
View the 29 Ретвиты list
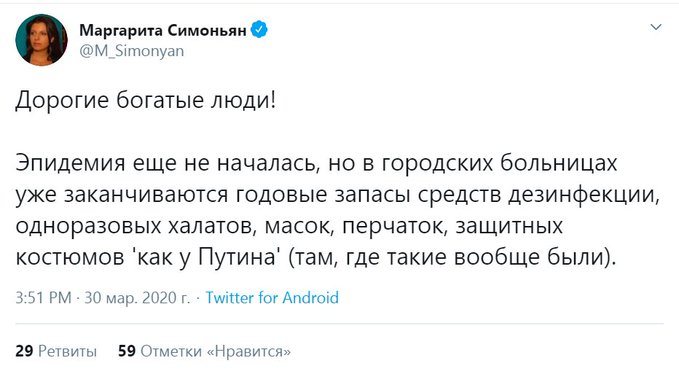click(x=56, y=351)
